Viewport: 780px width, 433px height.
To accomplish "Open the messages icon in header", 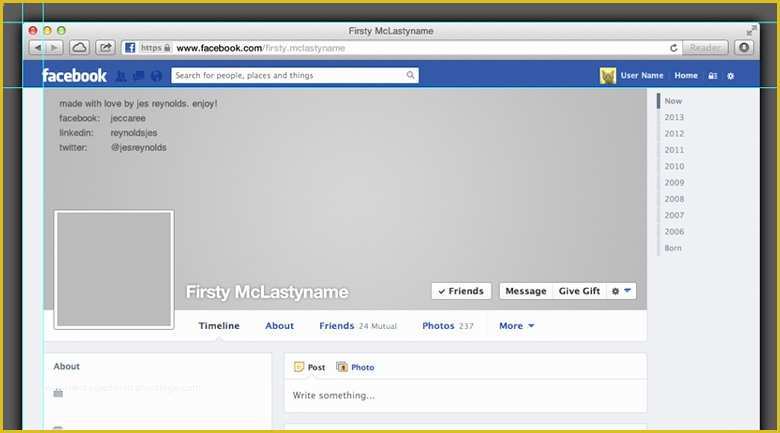I will click(x=139, y=76).
